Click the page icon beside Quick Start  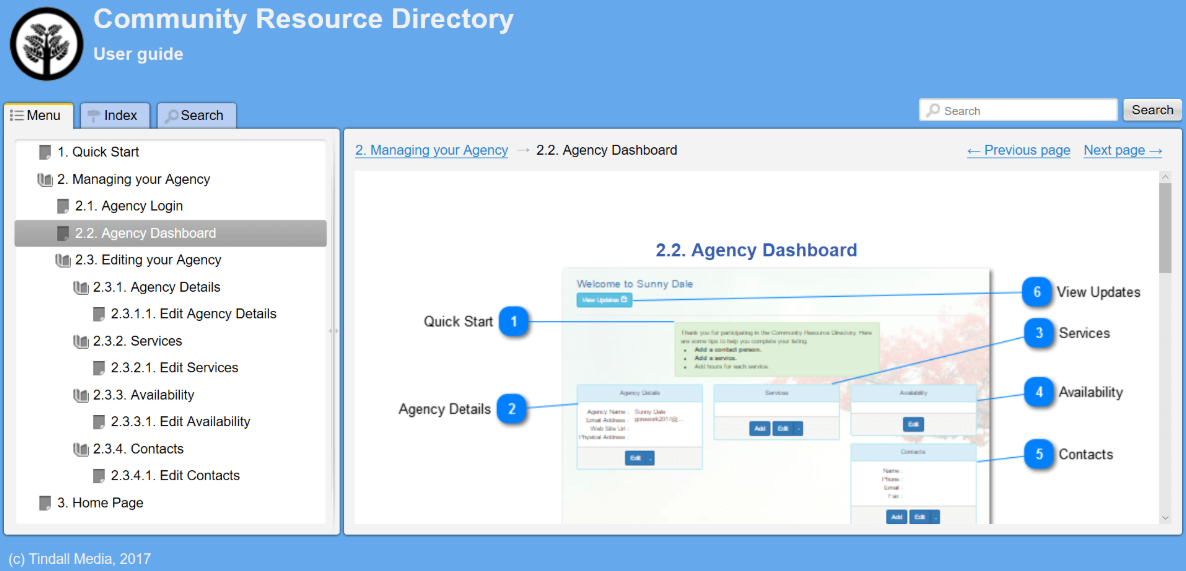45,152
